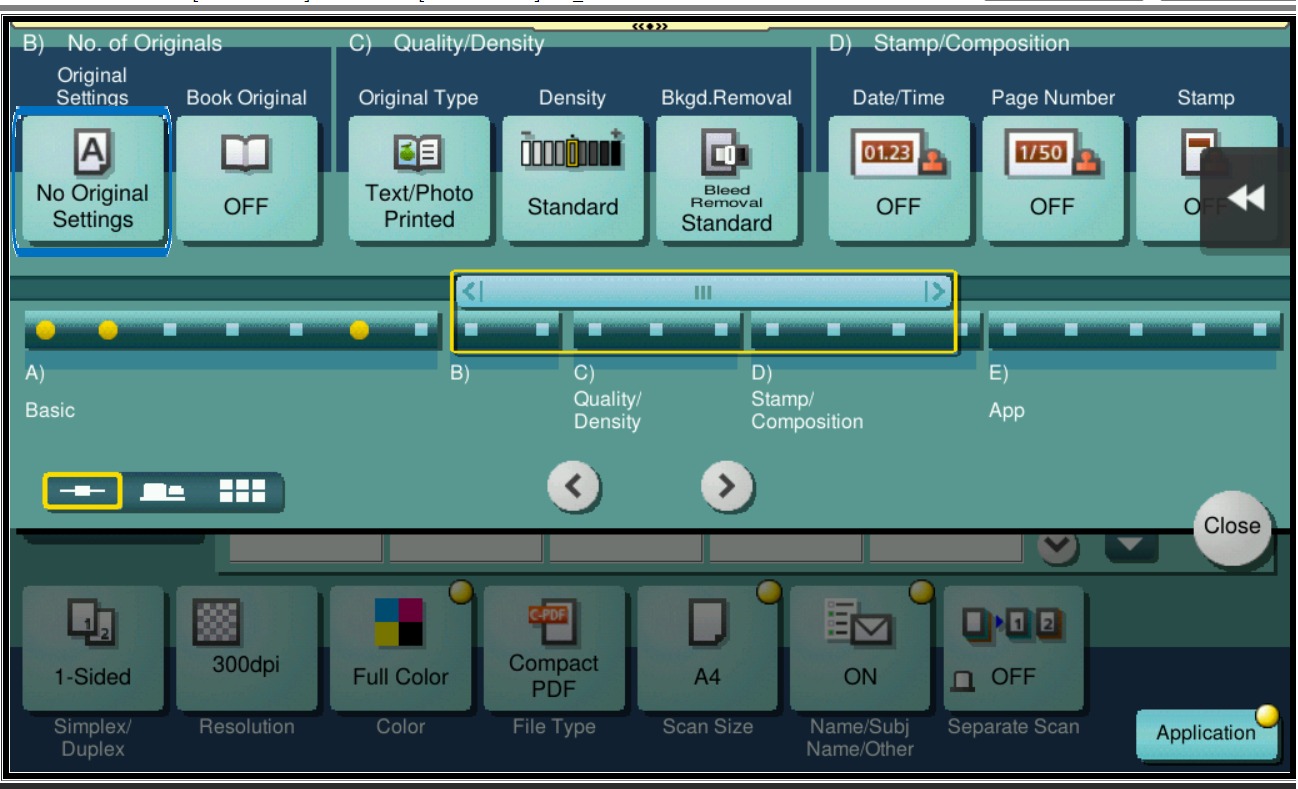Viewport: 1298px width, 789px height.
Task: Toggle the Page Number stamp option
Action: click(x=1052, y=180)
